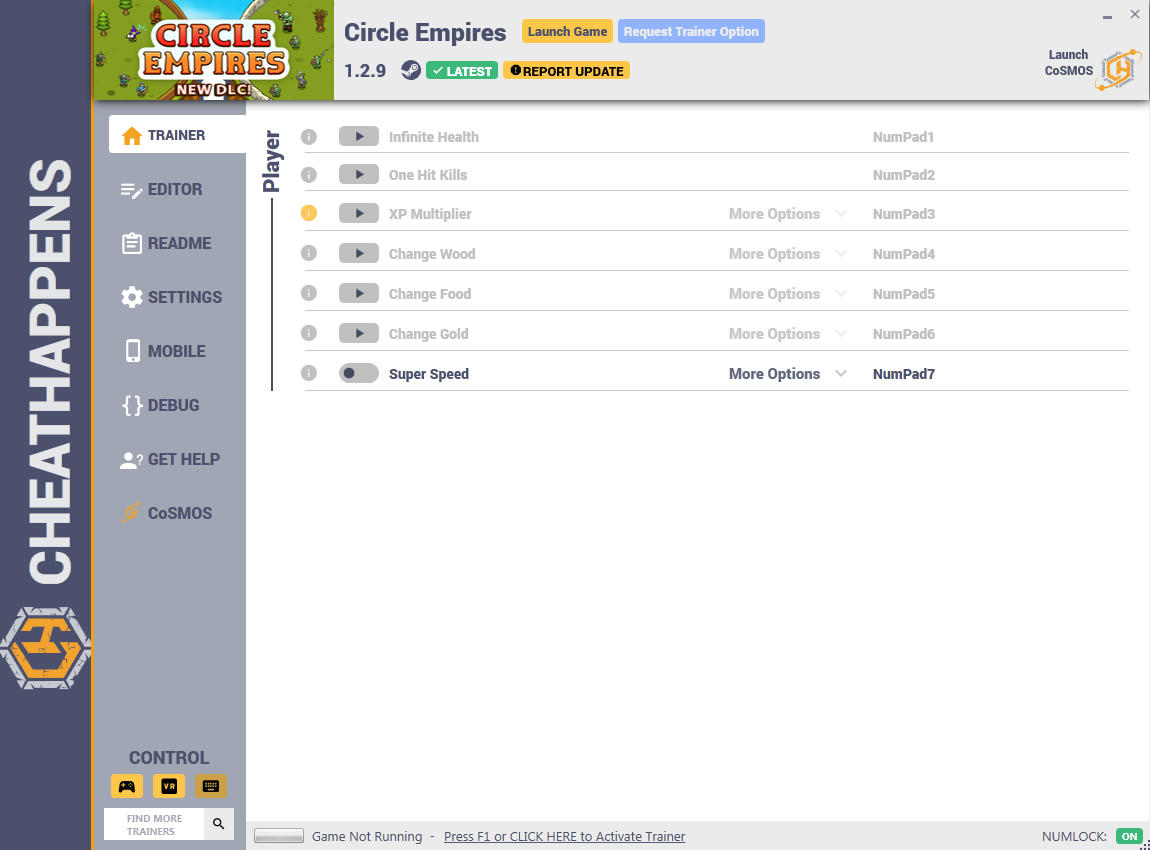Click the Circle Empires title text

click(425, 32)
